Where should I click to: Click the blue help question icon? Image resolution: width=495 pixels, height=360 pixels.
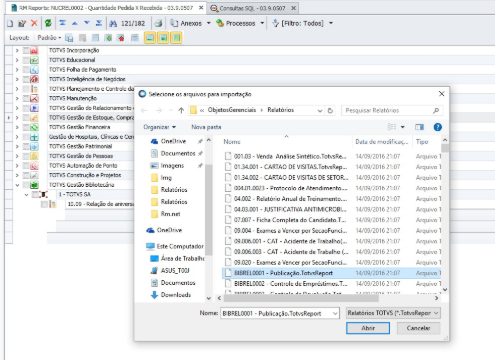(437, 127)
